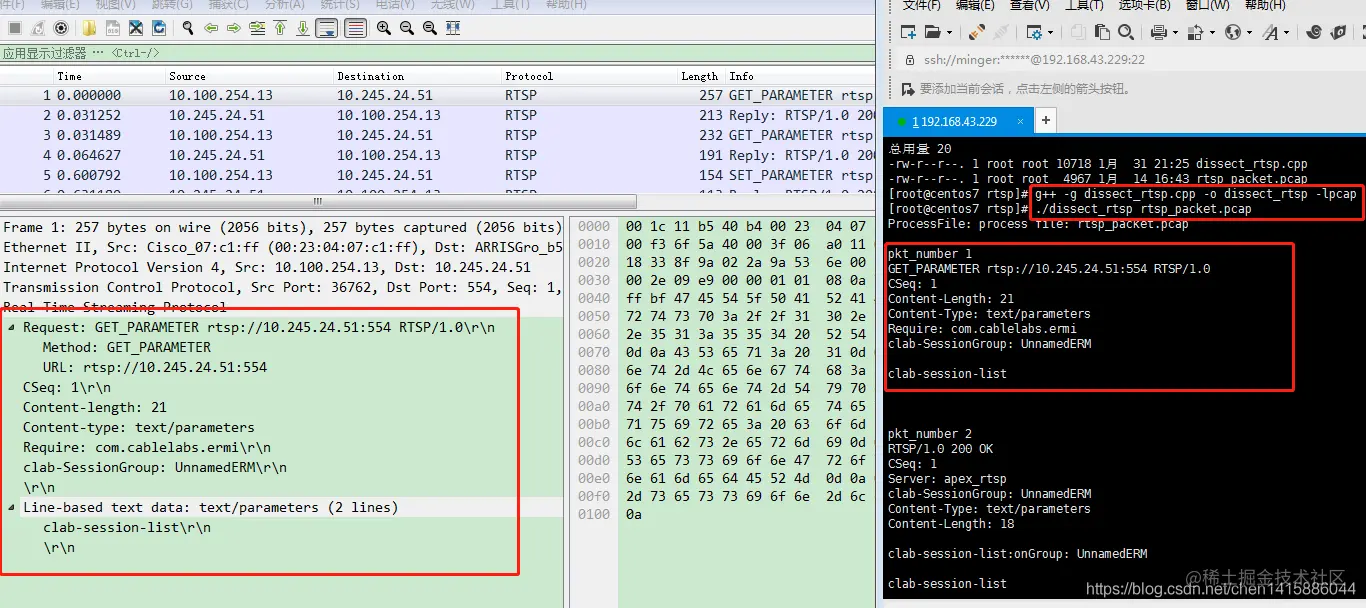Click the resize columns icon in Wireshark
Viewport: 1366px width, 608px height.
453,28
